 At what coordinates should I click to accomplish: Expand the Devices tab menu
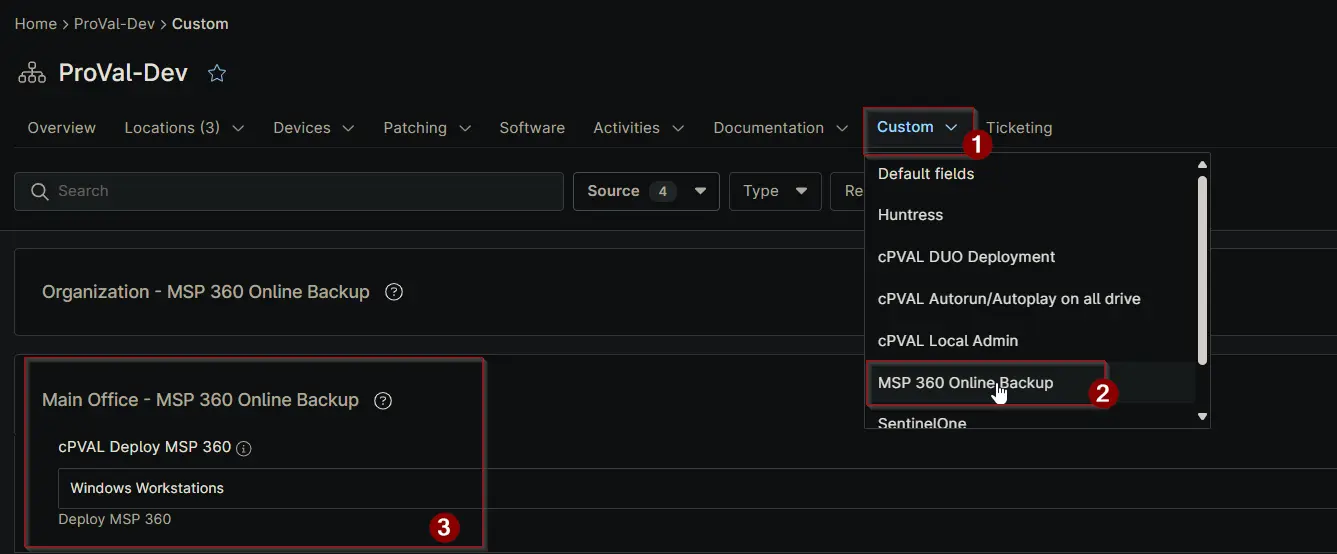pos(314,128)
